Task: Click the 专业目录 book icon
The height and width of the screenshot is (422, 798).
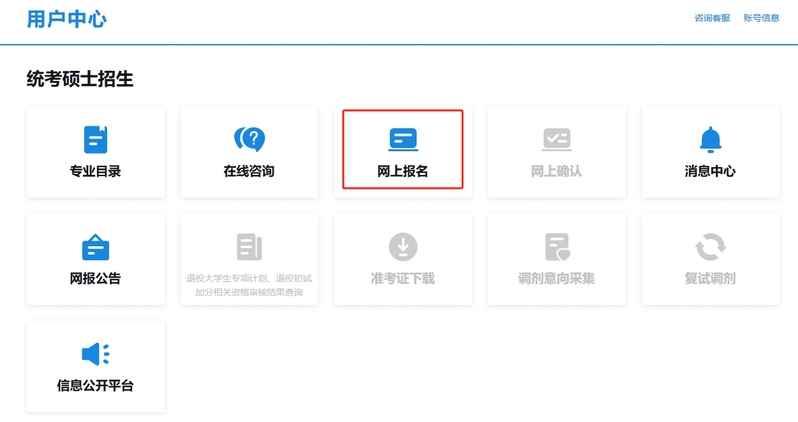Action: (95, 139)
